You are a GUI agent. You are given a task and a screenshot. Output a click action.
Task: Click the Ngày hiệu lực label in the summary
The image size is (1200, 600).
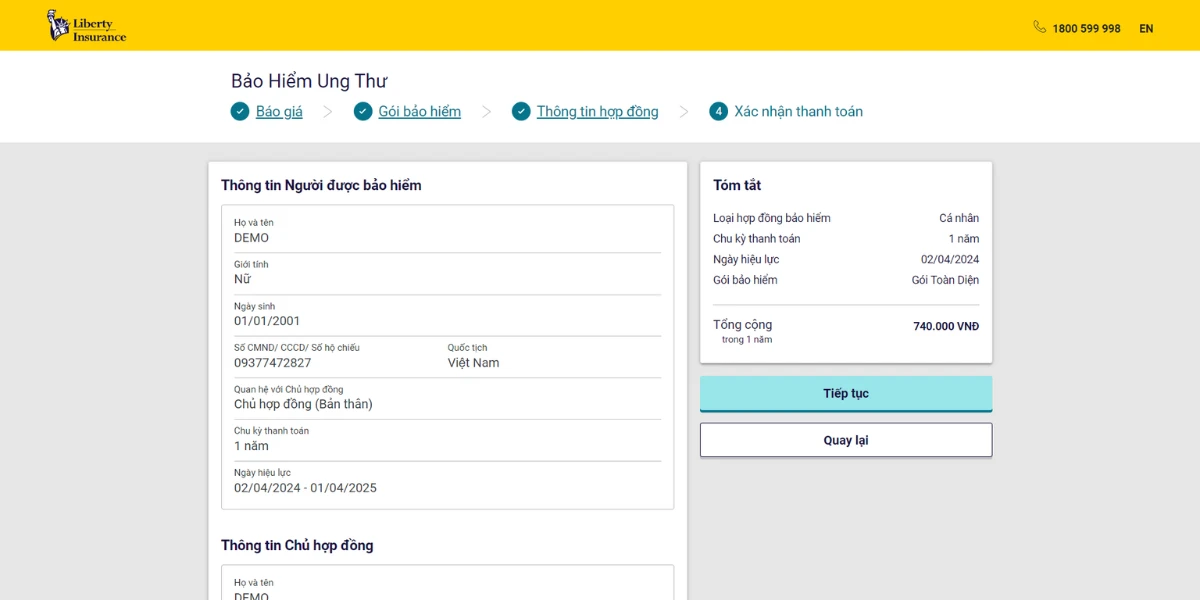[746, 260]
